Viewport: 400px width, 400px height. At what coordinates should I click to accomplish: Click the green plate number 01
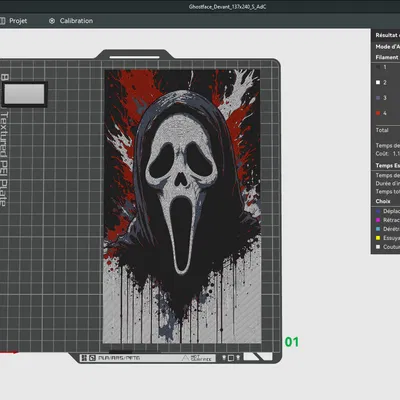292,342
